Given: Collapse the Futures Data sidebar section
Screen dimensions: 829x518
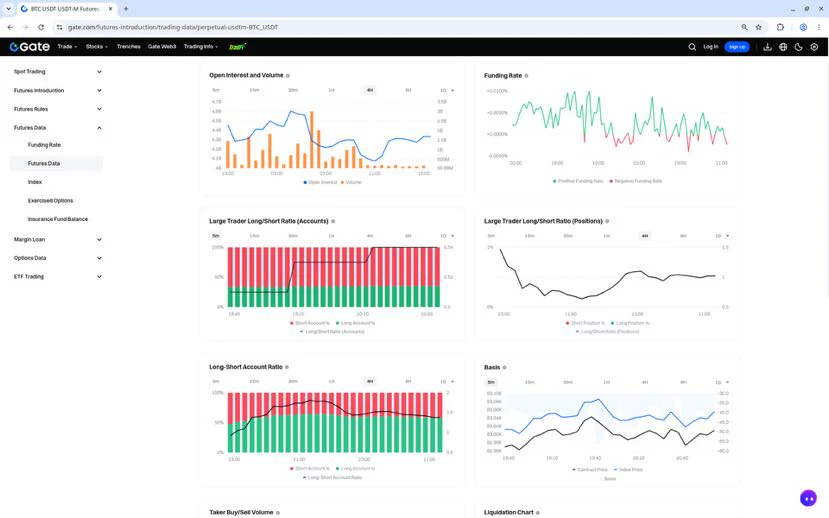Looking at the screenshot, I should click(58, 128).
